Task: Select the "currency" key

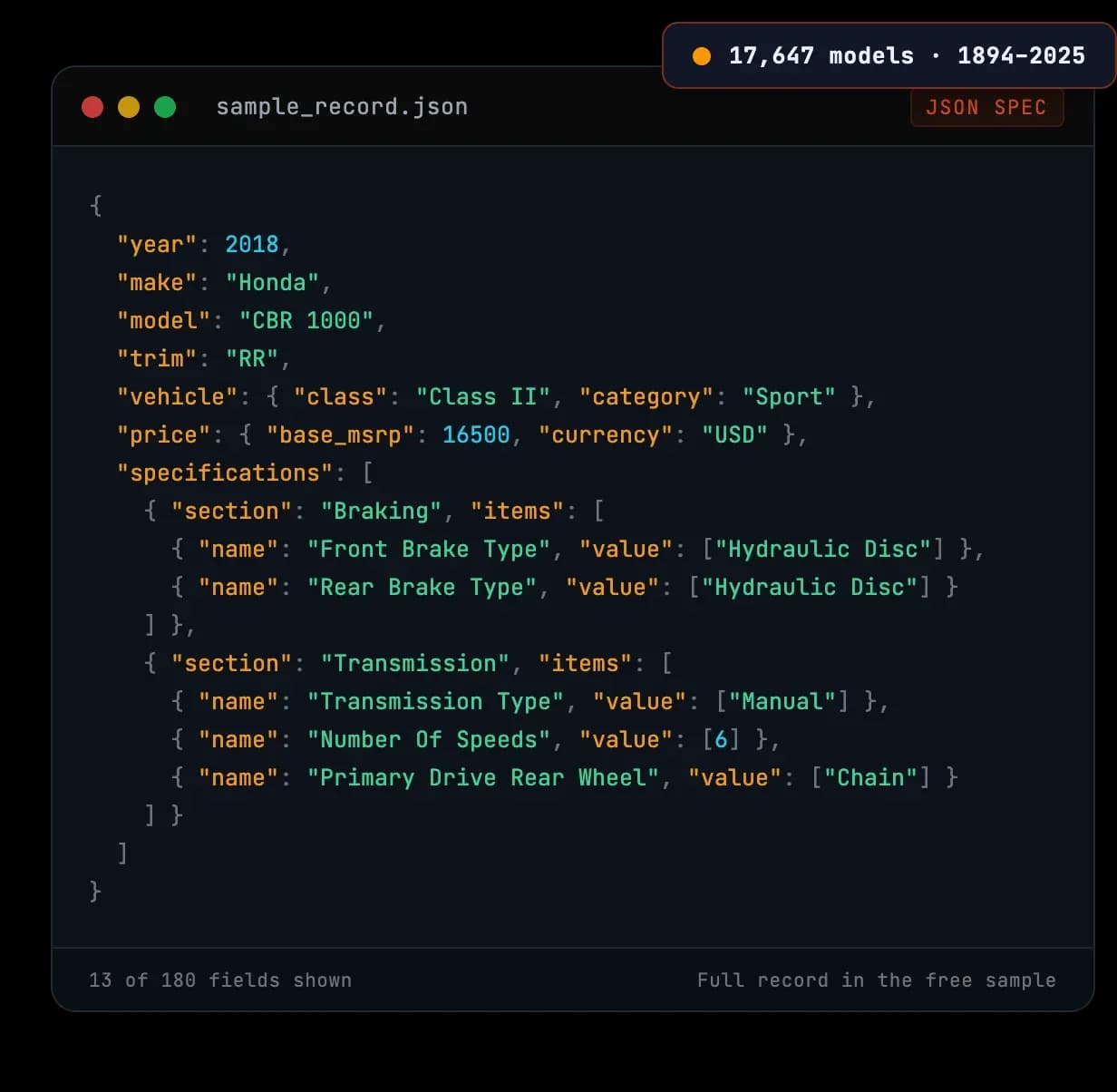Action: pyautogui.click(x=606, y=435)
